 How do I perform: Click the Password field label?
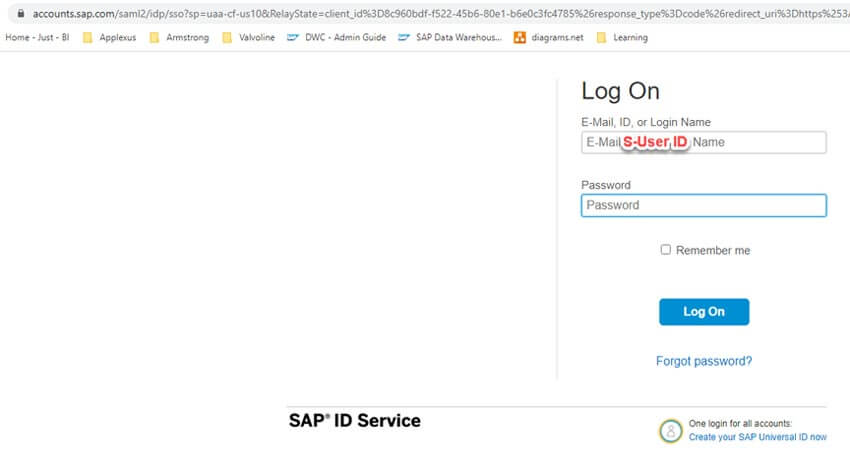pyautogui.click(x=606, y=185)
